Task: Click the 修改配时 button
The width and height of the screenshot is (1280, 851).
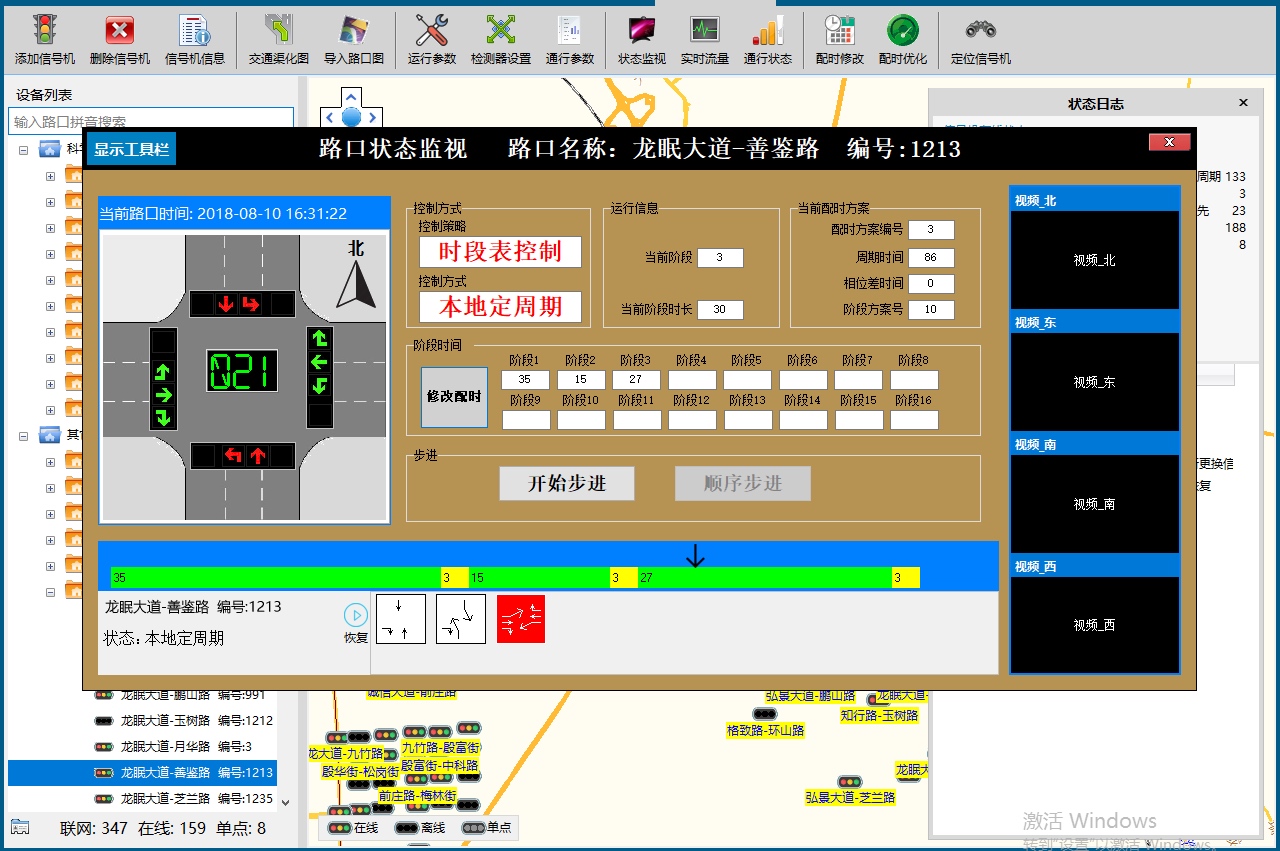Action: click(x=454, y=397)
